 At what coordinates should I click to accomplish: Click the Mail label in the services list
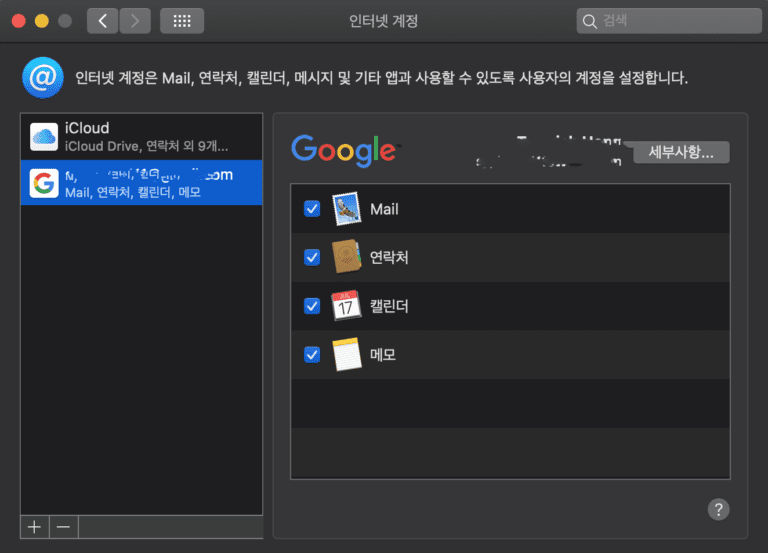(x=384, y=209)
